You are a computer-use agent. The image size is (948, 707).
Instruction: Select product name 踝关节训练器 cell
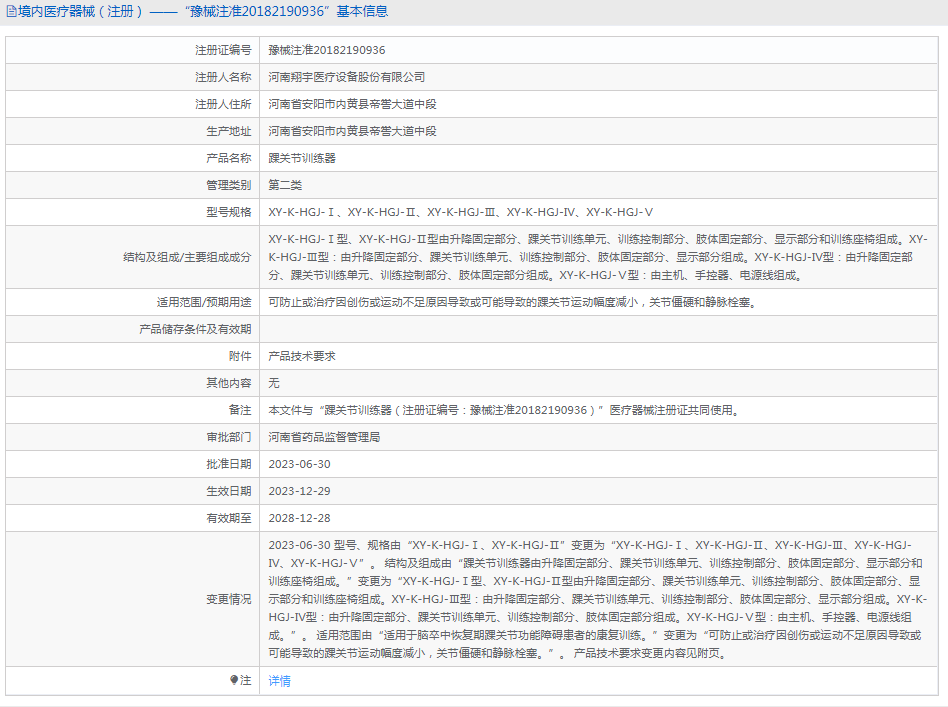[301, 158]
